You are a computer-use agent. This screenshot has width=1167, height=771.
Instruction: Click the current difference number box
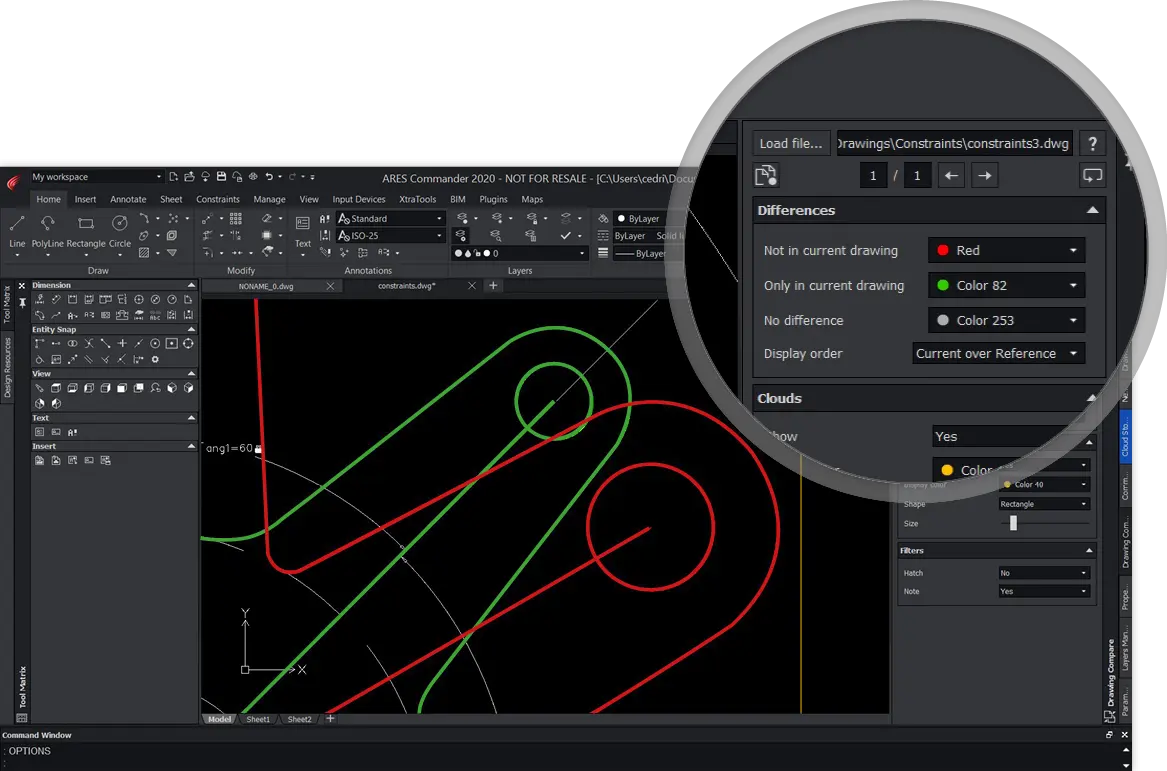click(873, 176)
